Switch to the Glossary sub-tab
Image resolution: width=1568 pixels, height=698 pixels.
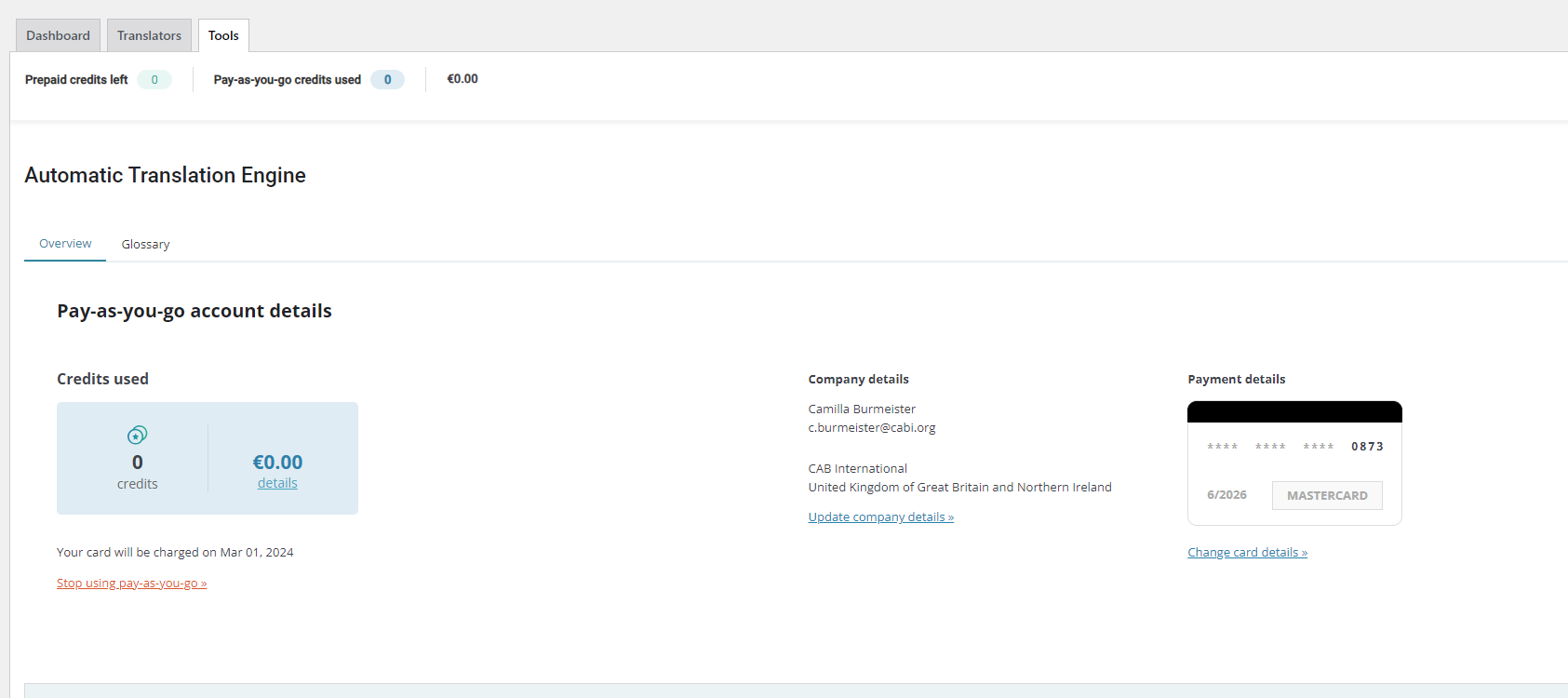pos(145,244)
